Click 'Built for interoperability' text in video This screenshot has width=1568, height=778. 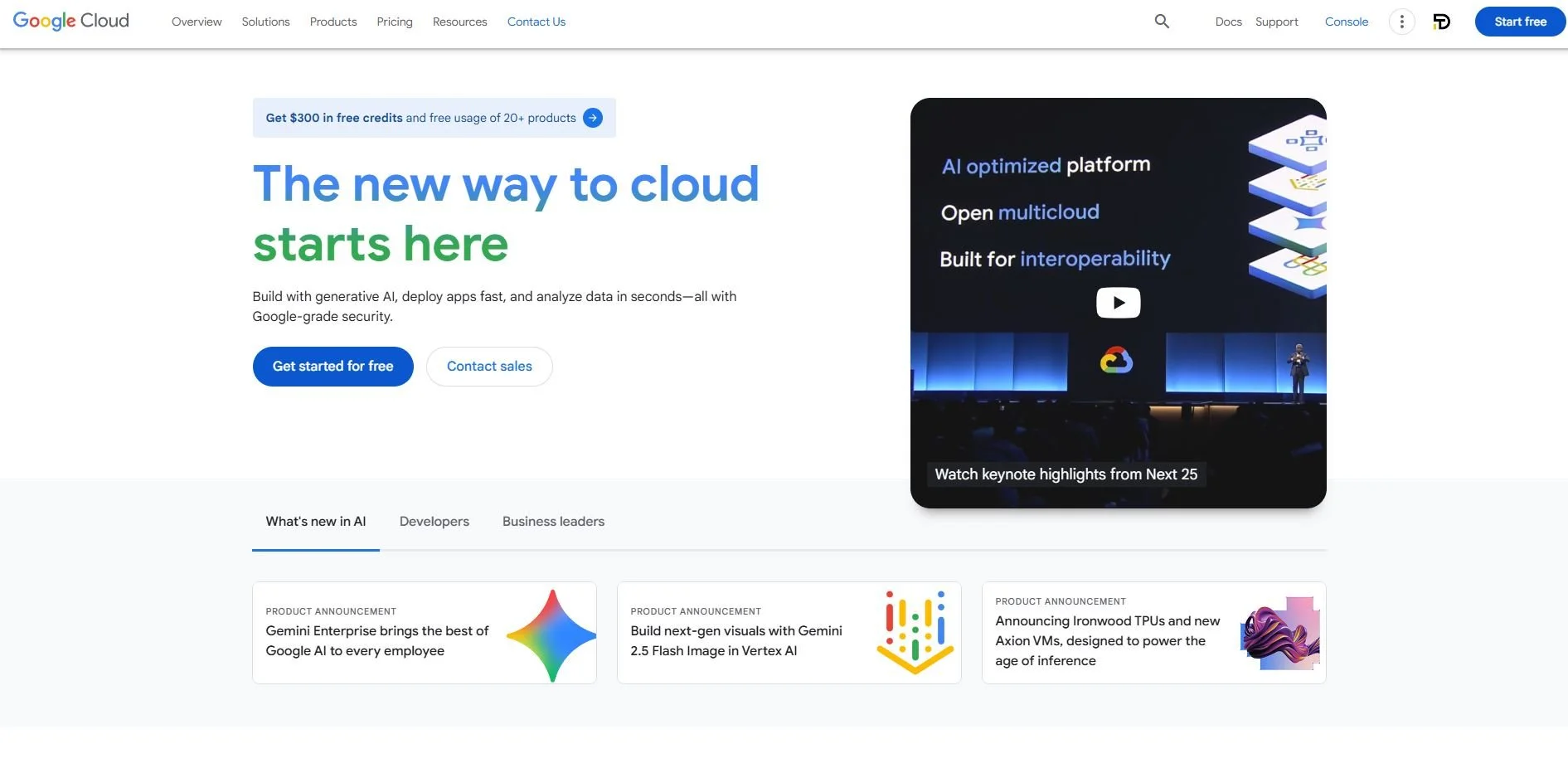click(x=1055, y=259)
